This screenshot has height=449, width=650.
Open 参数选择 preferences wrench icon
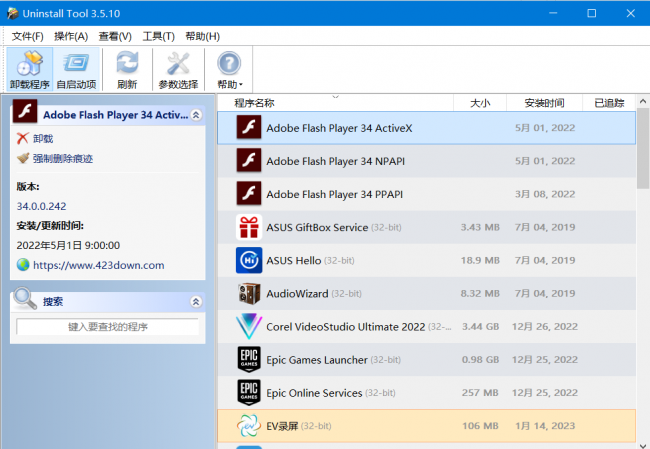(178, 69)
